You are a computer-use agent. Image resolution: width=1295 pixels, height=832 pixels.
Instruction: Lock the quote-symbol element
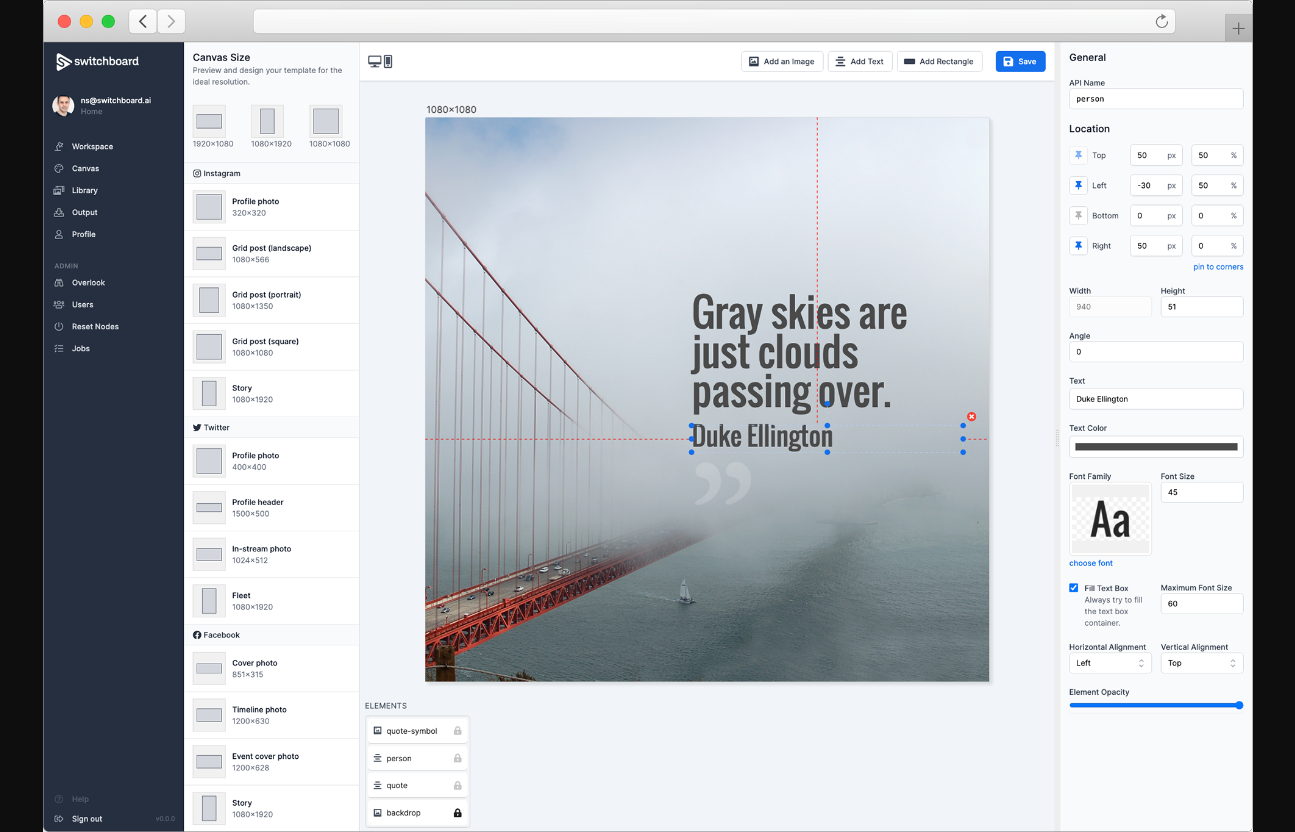pos(458,731)
